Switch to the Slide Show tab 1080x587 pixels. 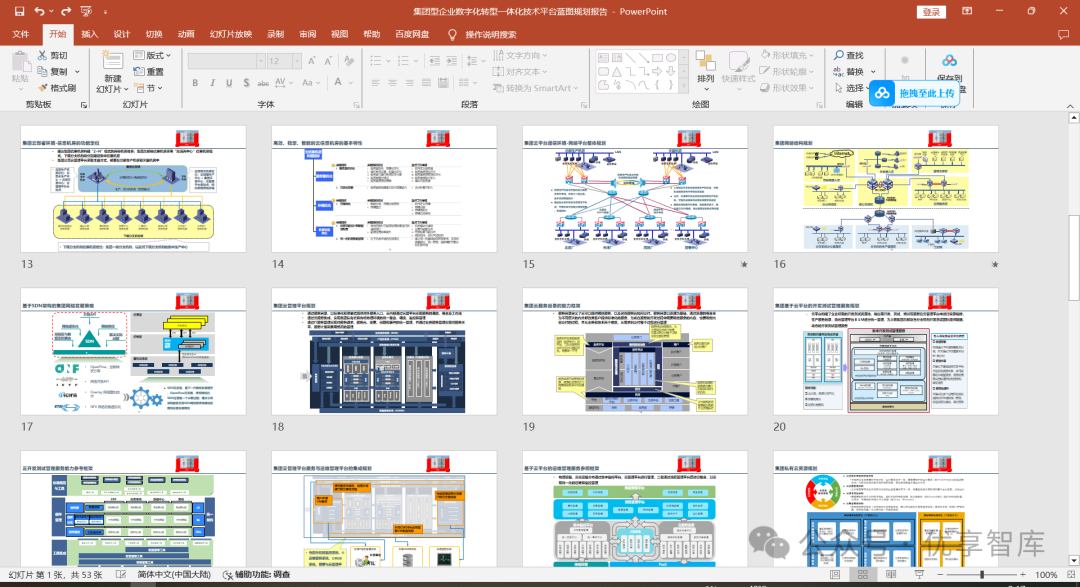tap(231, 34)
